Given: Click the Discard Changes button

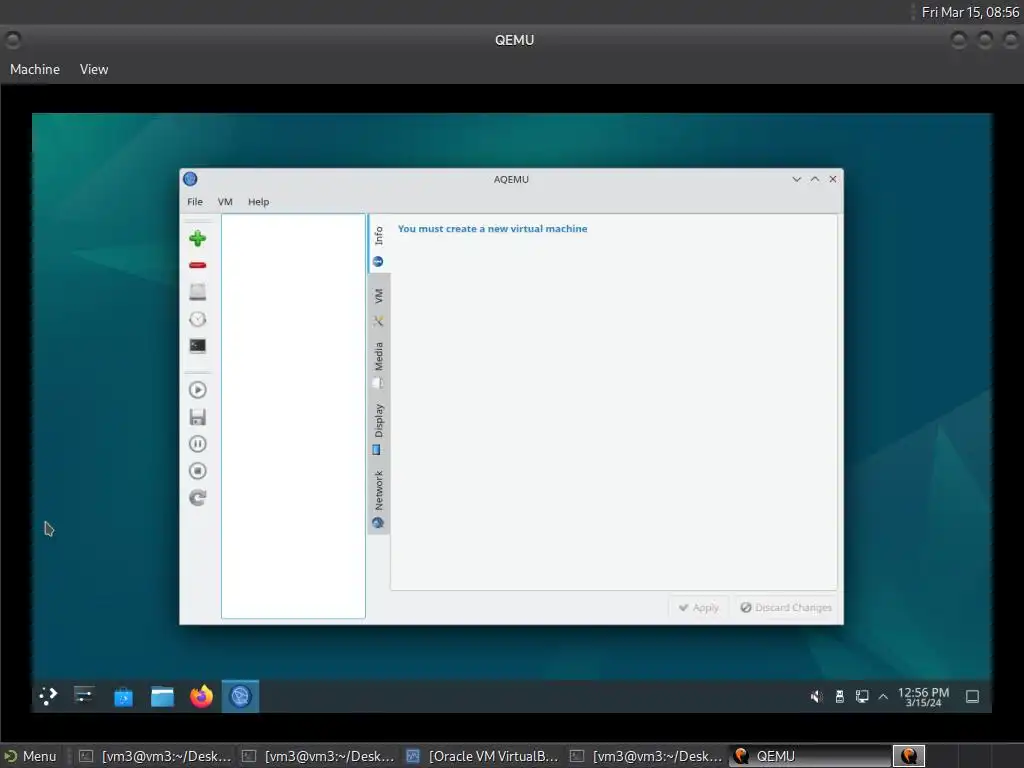Looking at the screenshot, I should 786,607.
